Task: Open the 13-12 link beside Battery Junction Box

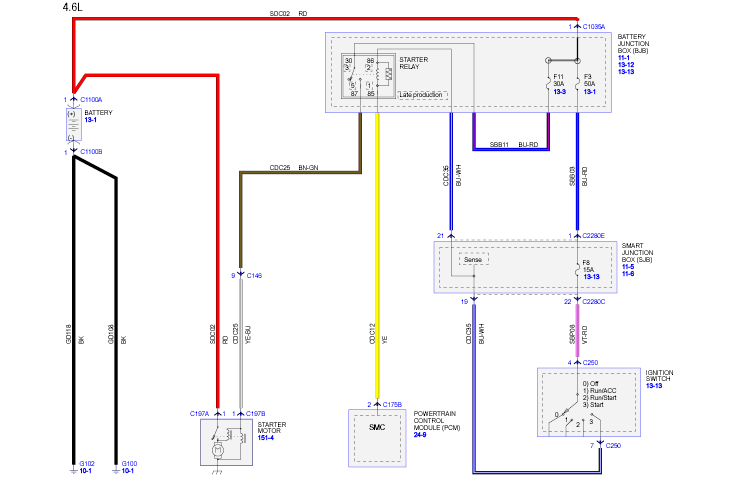Action: 626,65
